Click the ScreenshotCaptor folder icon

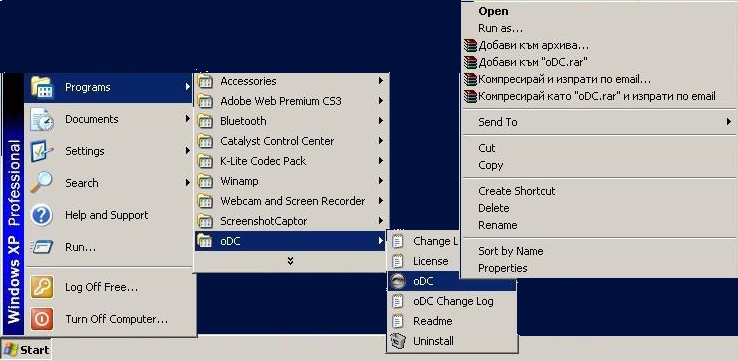205,221
